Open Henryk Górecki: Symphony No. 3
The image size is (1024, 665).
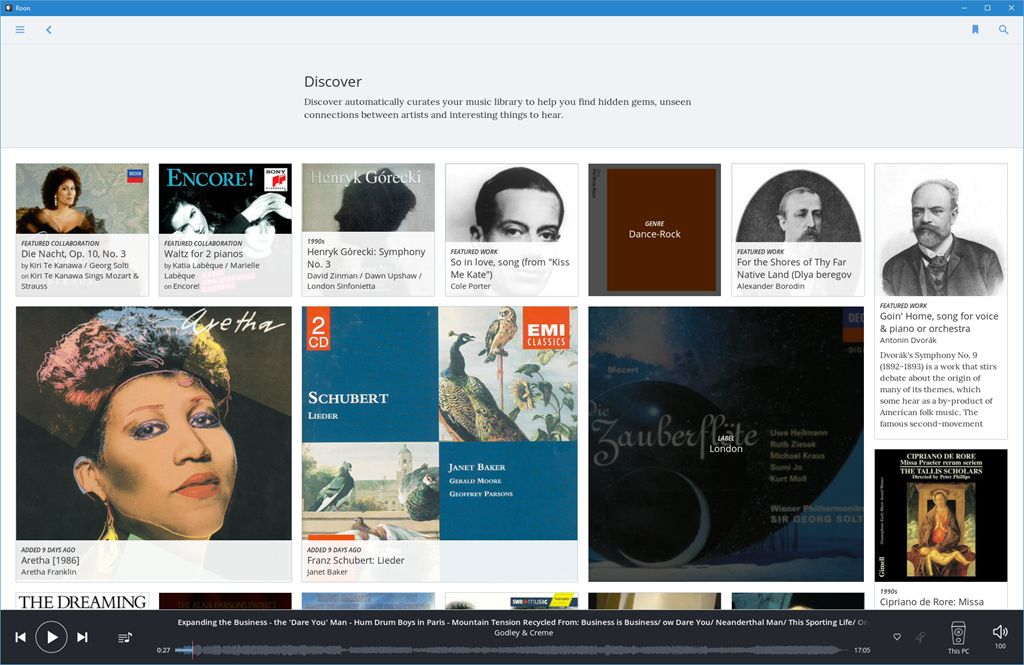[368, 230]
